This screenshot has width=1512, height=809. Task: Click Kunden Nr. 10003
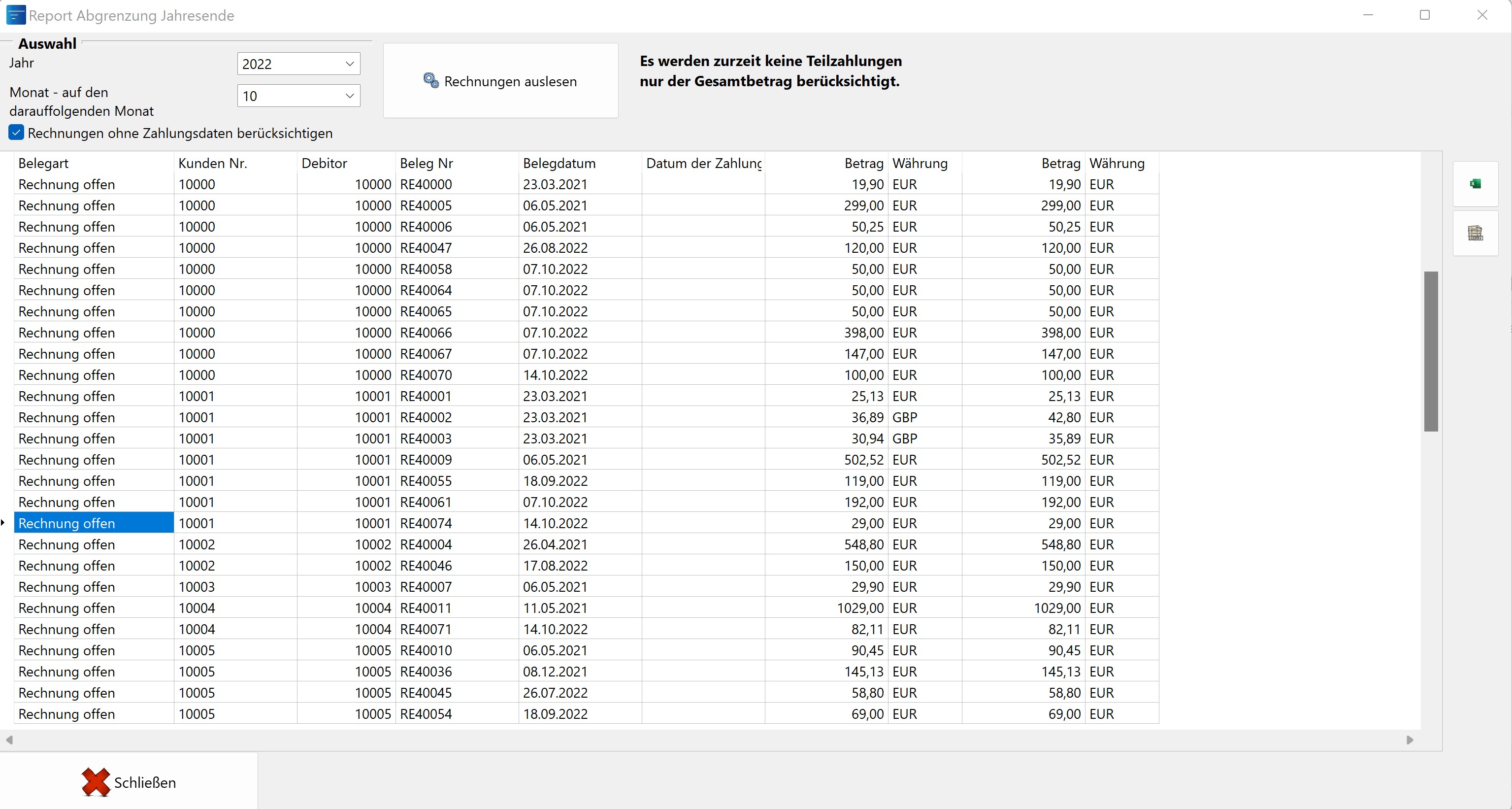[x=235, y=586]
